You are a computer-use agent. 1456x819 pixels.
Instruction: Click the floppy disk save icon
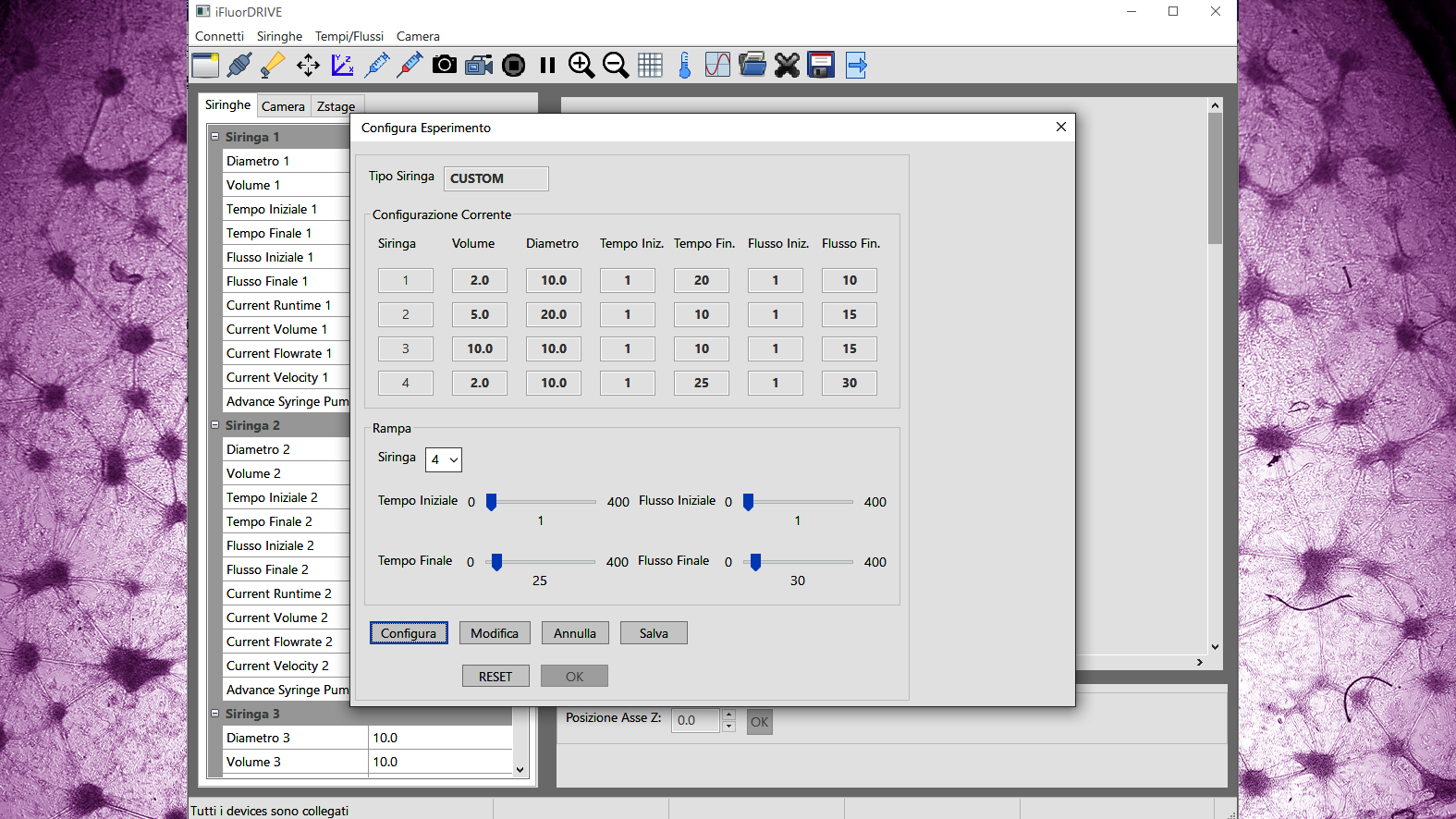pyautogui.click(x=821, y=65)
